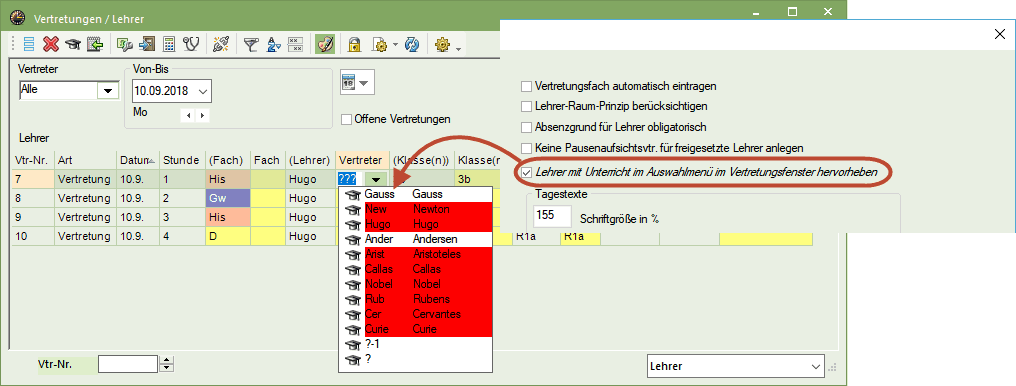Click the funnel filter icon
The image size is (1016, 386).
coord(251,44)
